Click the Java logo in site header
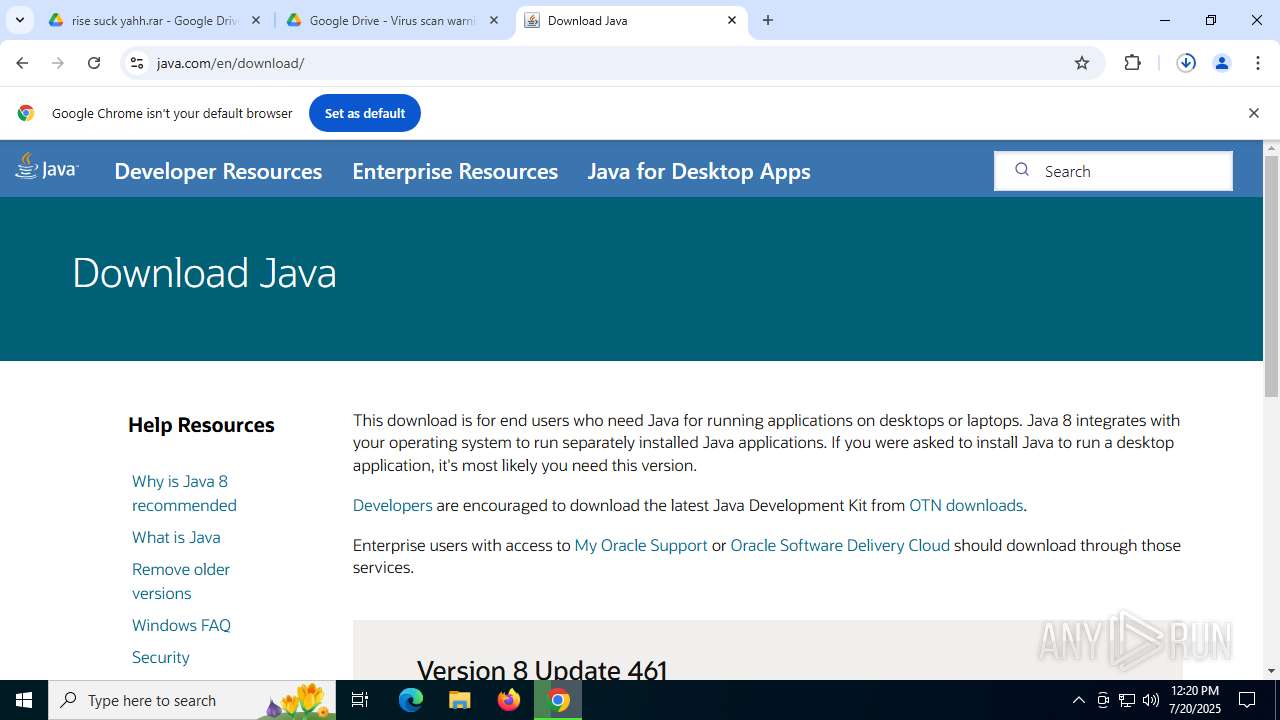Image resolution: width=1280 pixels, height=720 pixels. click(x=47, y=168)
